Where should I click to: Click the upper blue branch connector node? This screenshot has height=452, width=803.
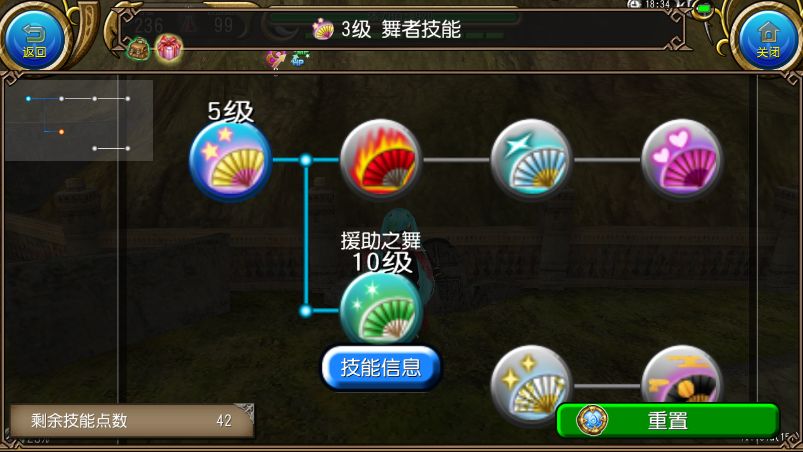[x=306, y=160]
